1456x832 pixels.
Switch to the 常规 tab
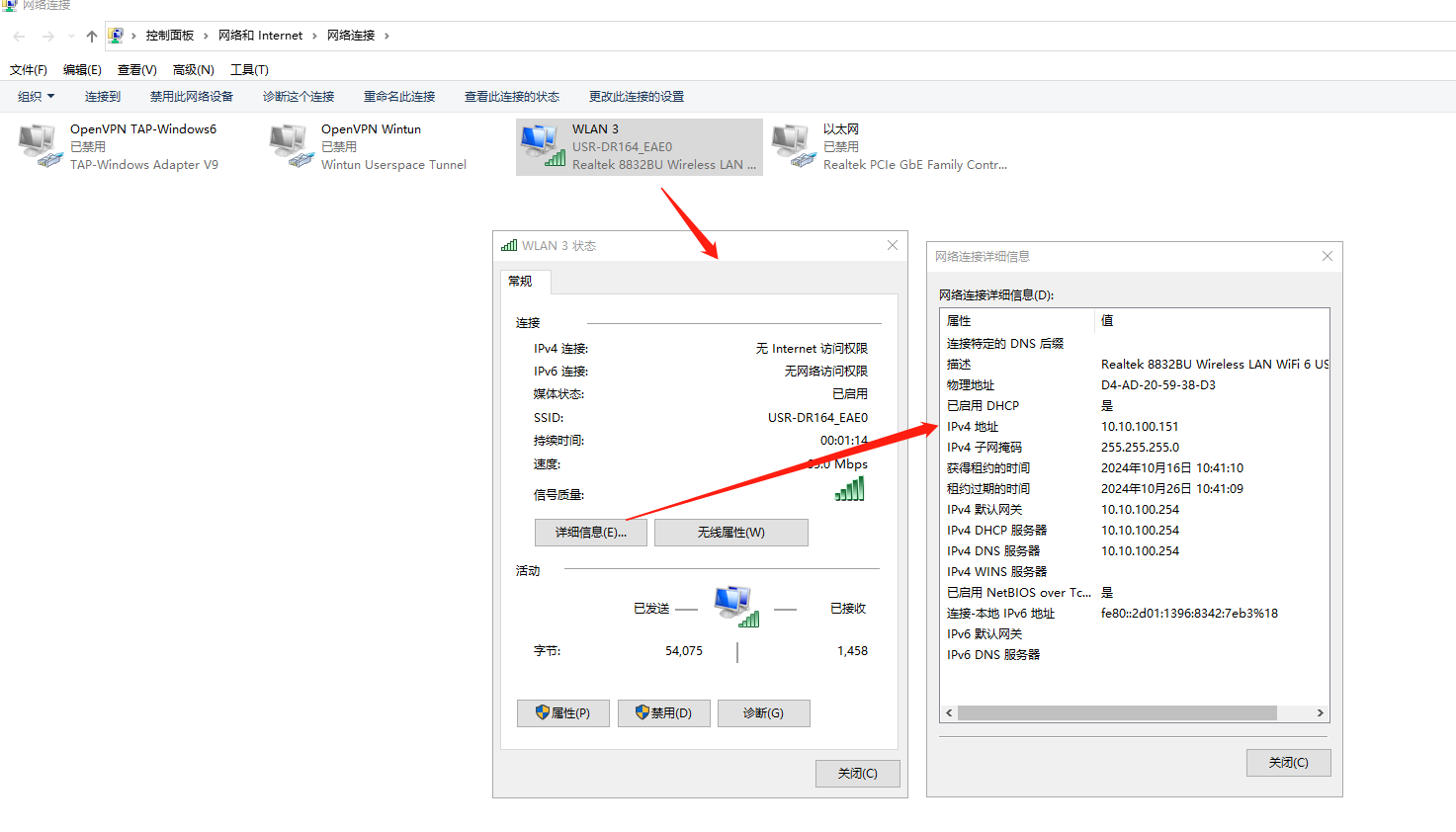tap(521, 282)
